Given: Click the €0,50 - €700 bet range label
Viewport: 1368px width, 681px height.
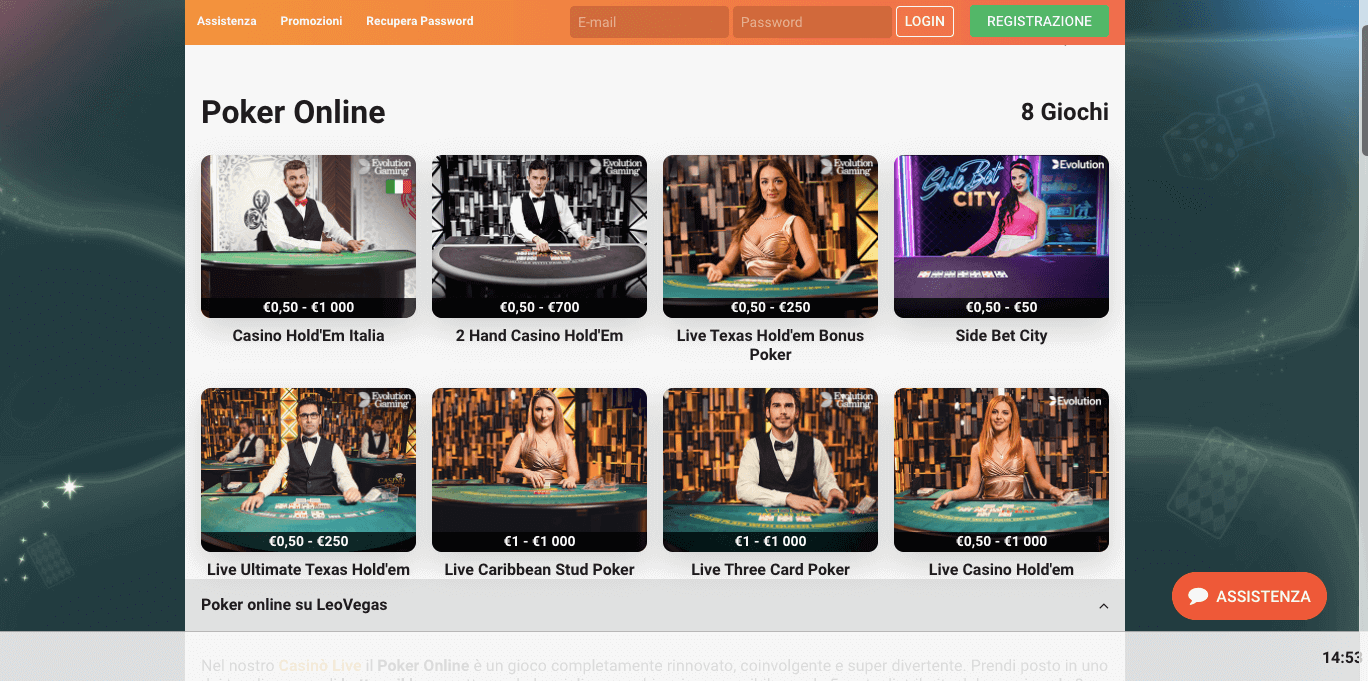Looking at the screenshot, I should coord(539,307).
